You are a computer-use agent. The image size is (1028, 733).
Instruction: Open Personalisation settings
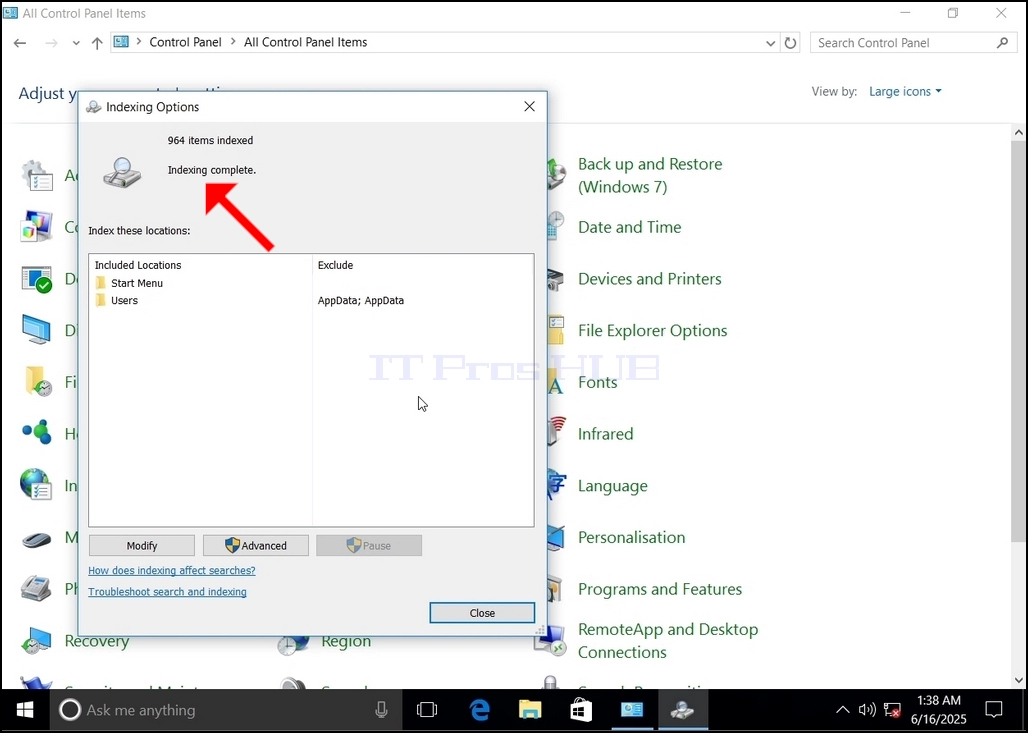(x=631, y=538)
